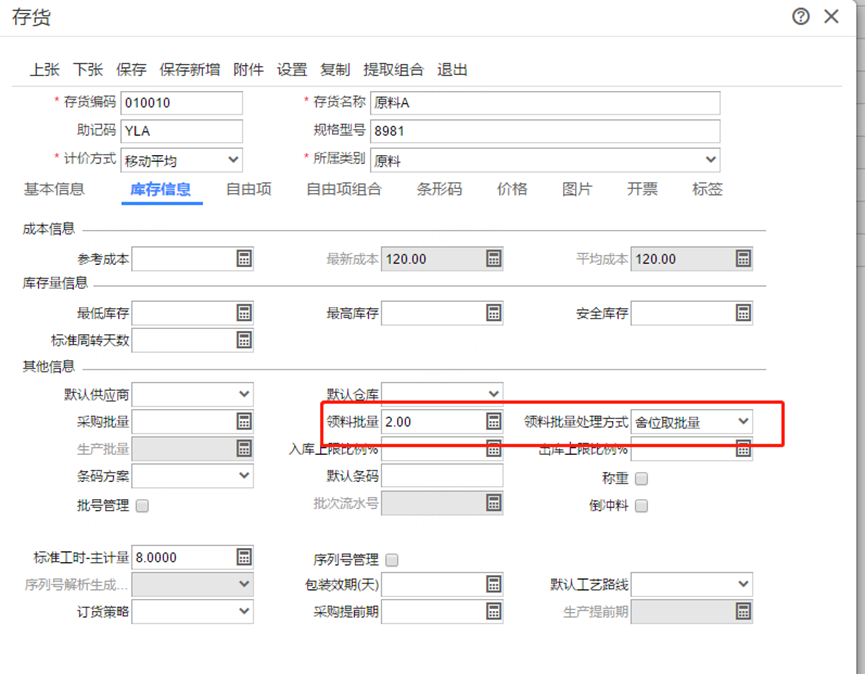Viewport: 865px width, 674px height.
Task: Open calculator for 标准工时-主计量 field
Action: [244, 557]
